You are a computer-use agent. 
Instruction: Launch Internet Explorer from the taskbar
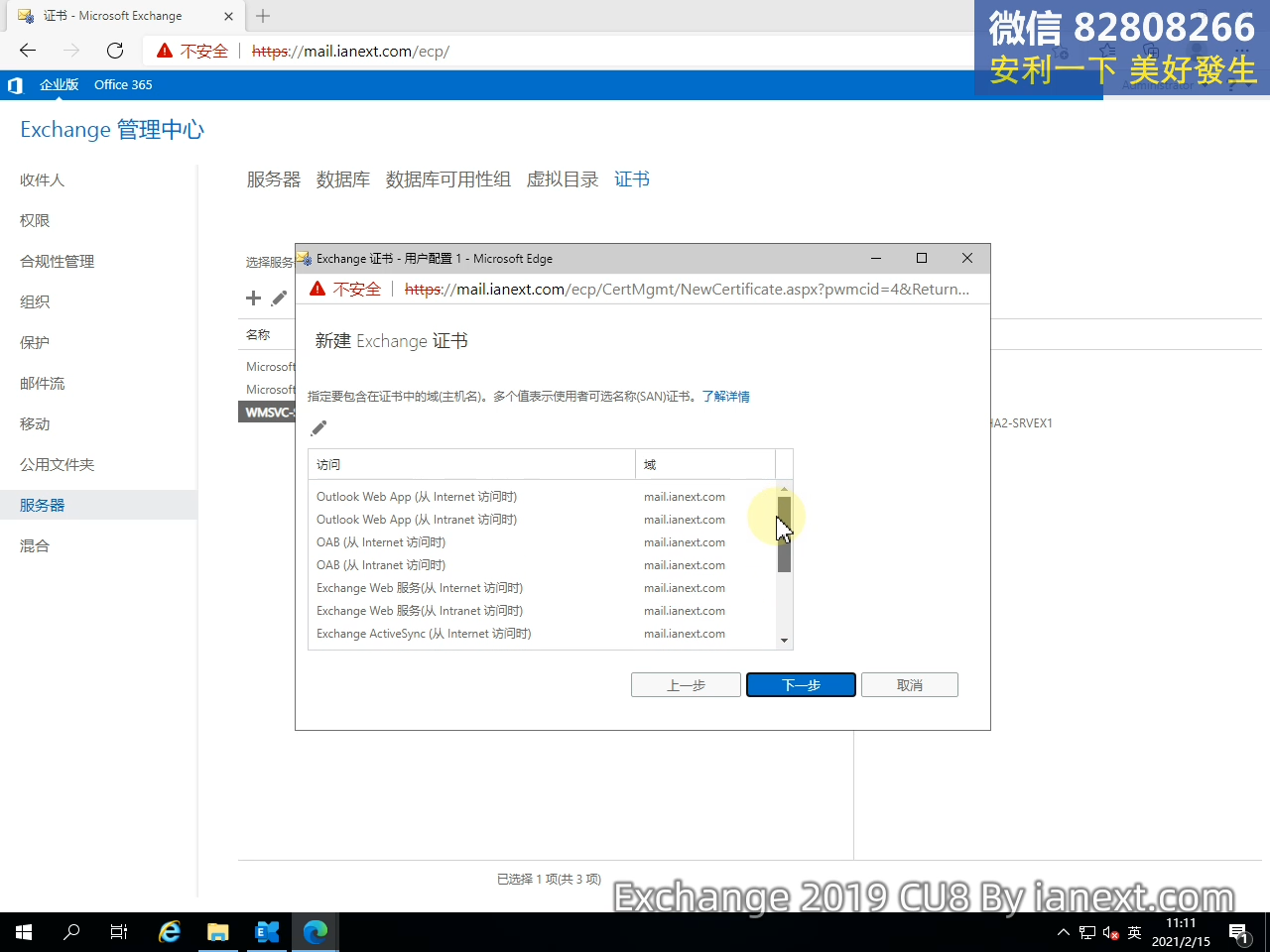point(170,932)
